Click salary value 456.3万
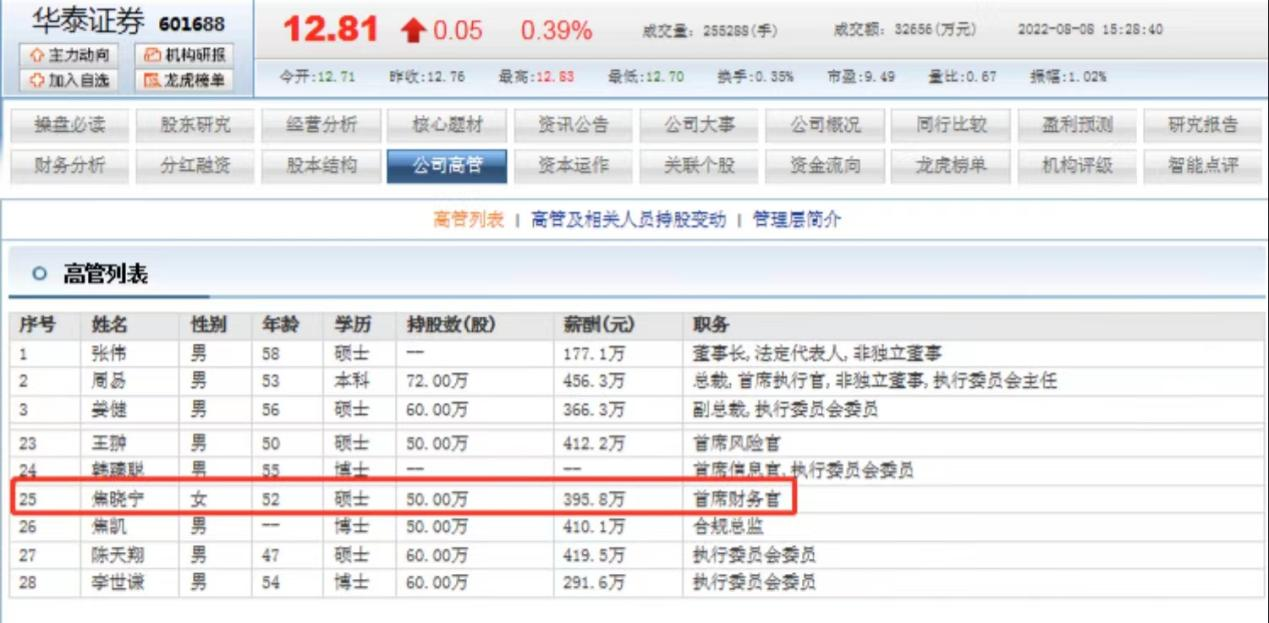The width and height of the screenshot is (1269, 623). pyautogui.click(x=594, y=381)
